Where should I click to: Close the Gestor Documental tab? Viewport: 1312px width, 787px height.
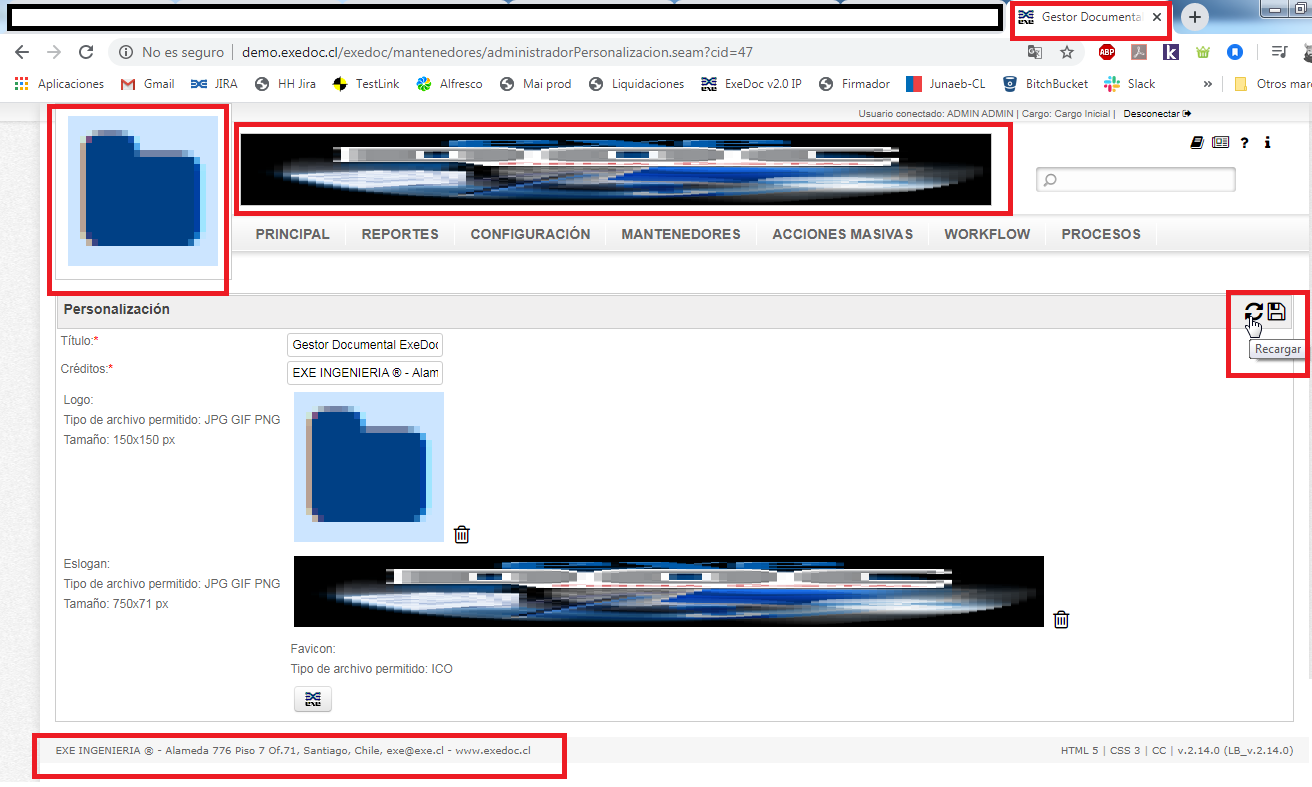click(x=1156, y=17)
